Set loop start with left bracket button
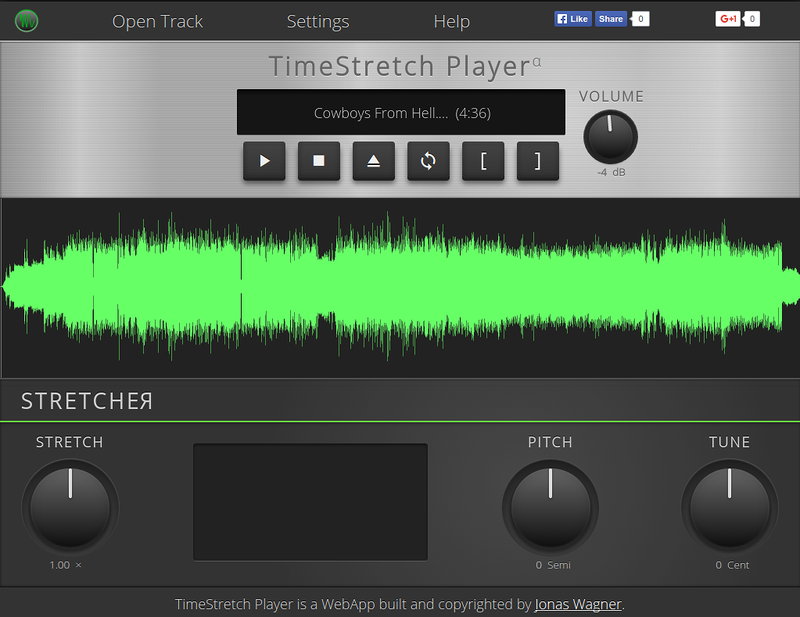 [x=483, y=161]
